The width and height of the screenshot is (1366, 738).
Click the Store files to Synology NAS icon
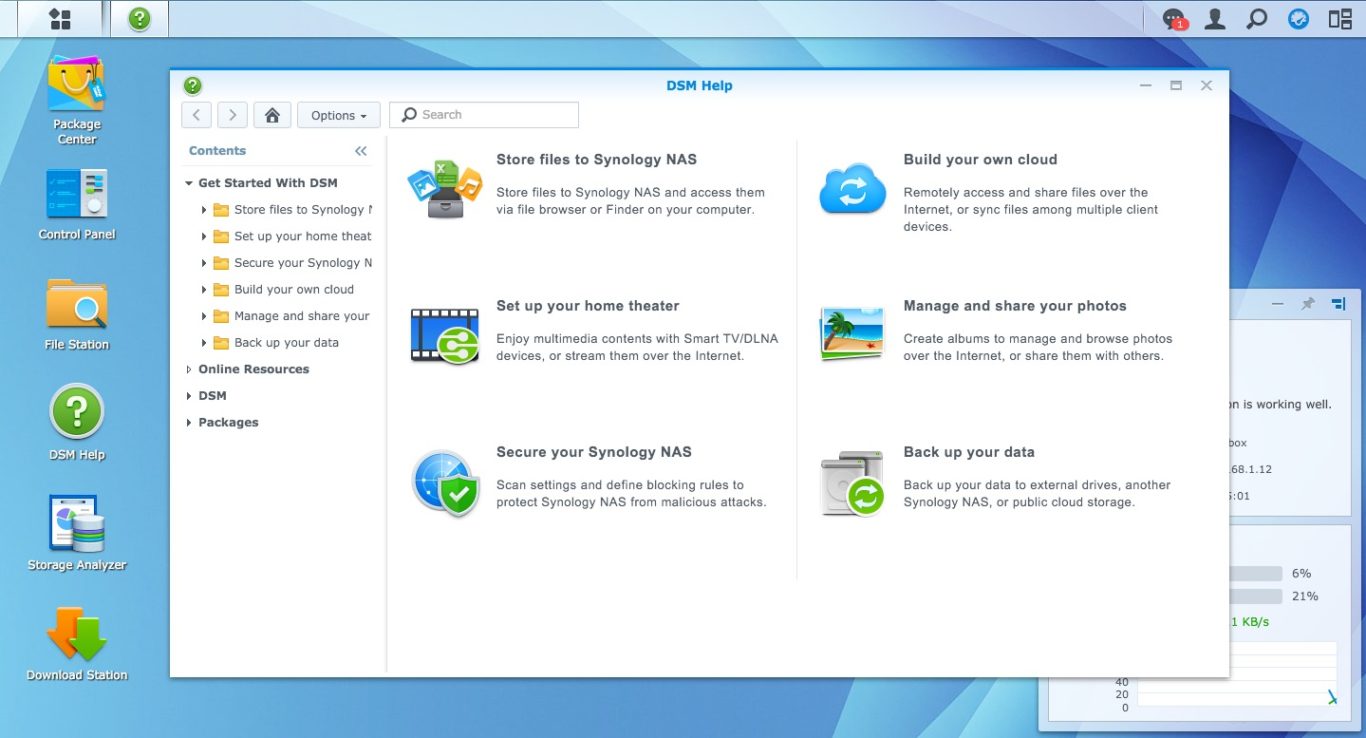click(x=445, y=188)
